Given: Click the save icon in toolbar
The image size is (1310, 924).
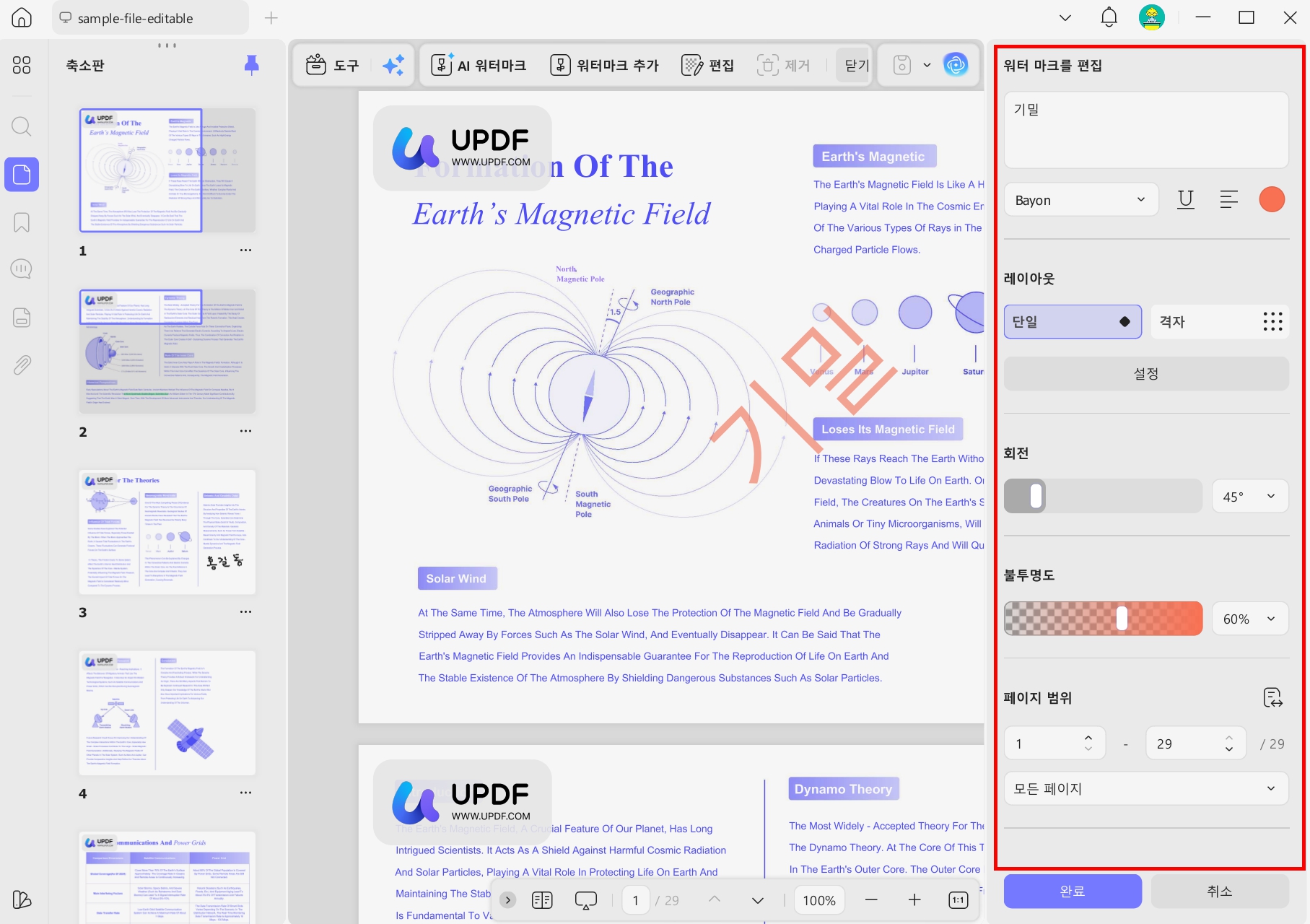Looking at the screenshot, I should click(902, 66).
